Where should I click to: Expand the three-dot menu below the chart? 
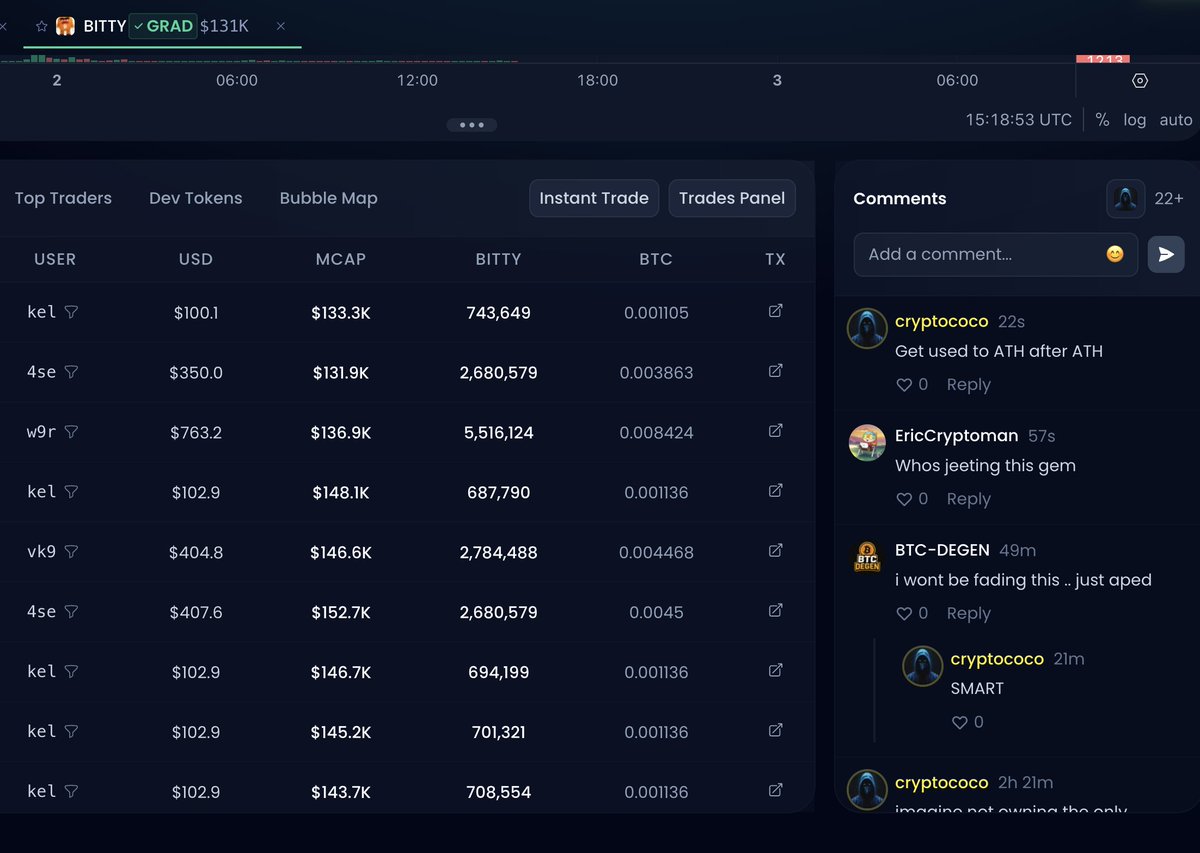point(471,124)
